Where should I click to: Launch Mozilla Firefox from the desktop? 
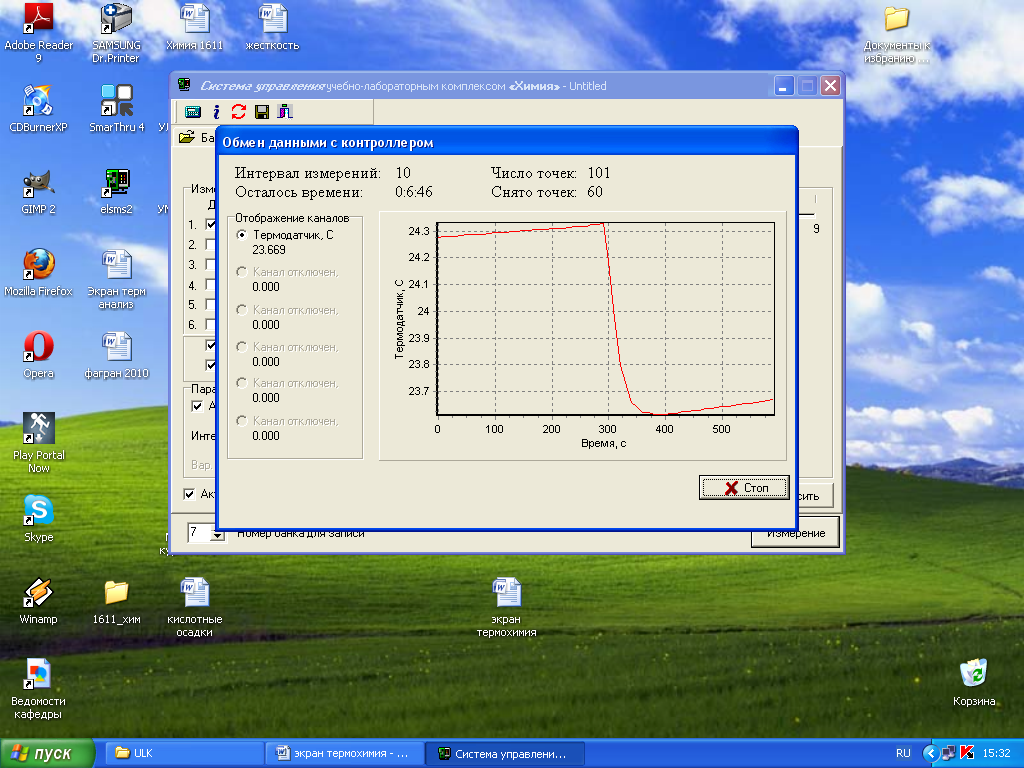click(x=38, y=273)
